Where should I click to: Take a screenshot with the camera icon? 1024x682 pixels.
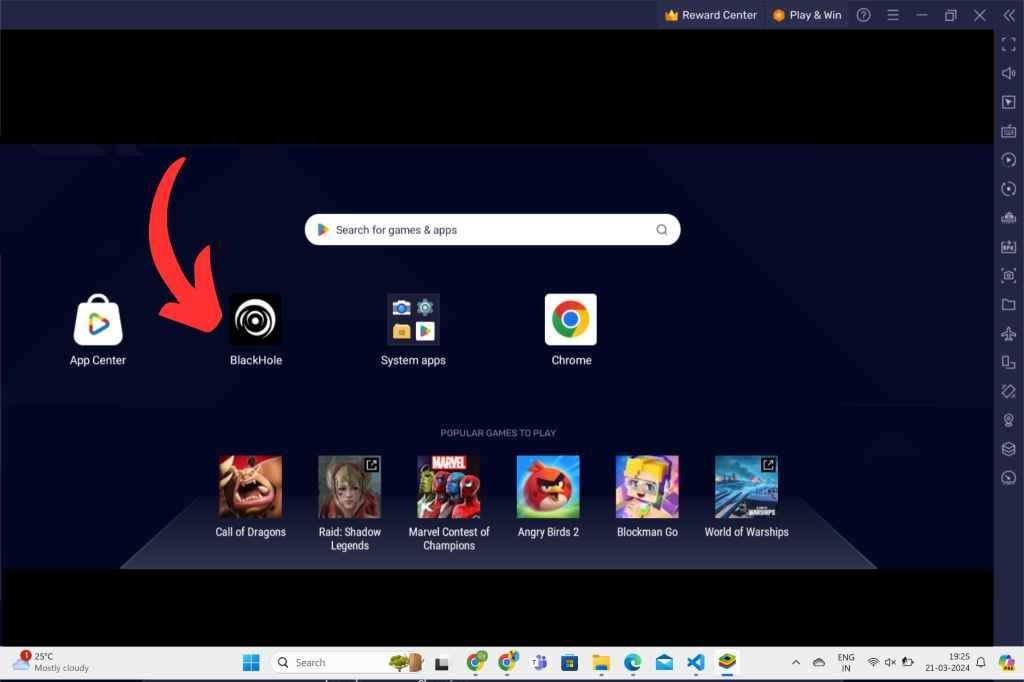coord(1008,276)
